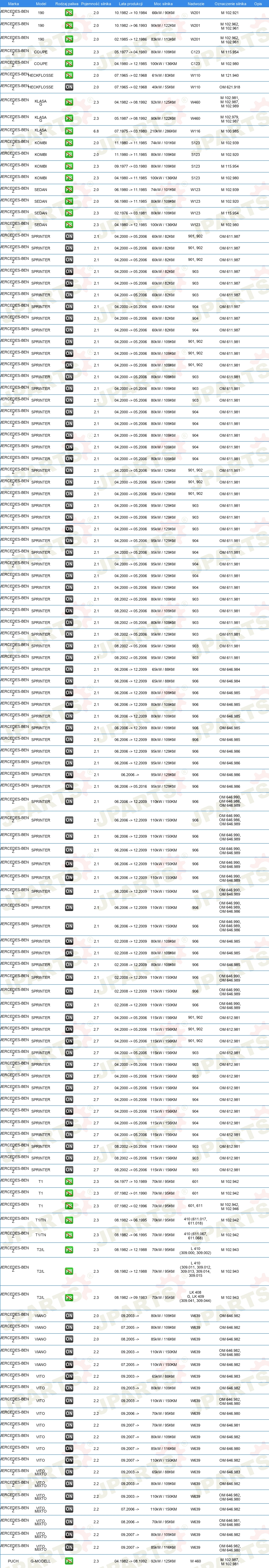Image resolution: width=269 pixels, height=1568 pixels.
Task: Click body code W116
Action: point(195,131)
